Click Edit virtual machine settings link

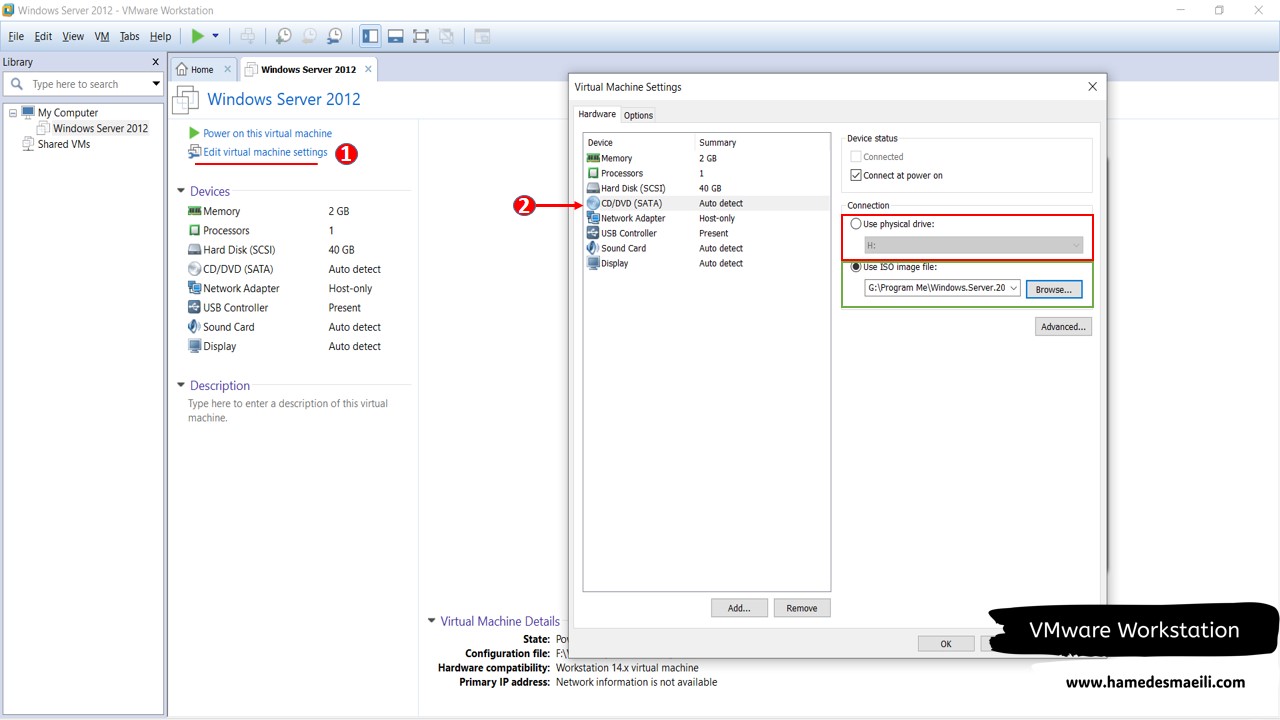(265, 152)
